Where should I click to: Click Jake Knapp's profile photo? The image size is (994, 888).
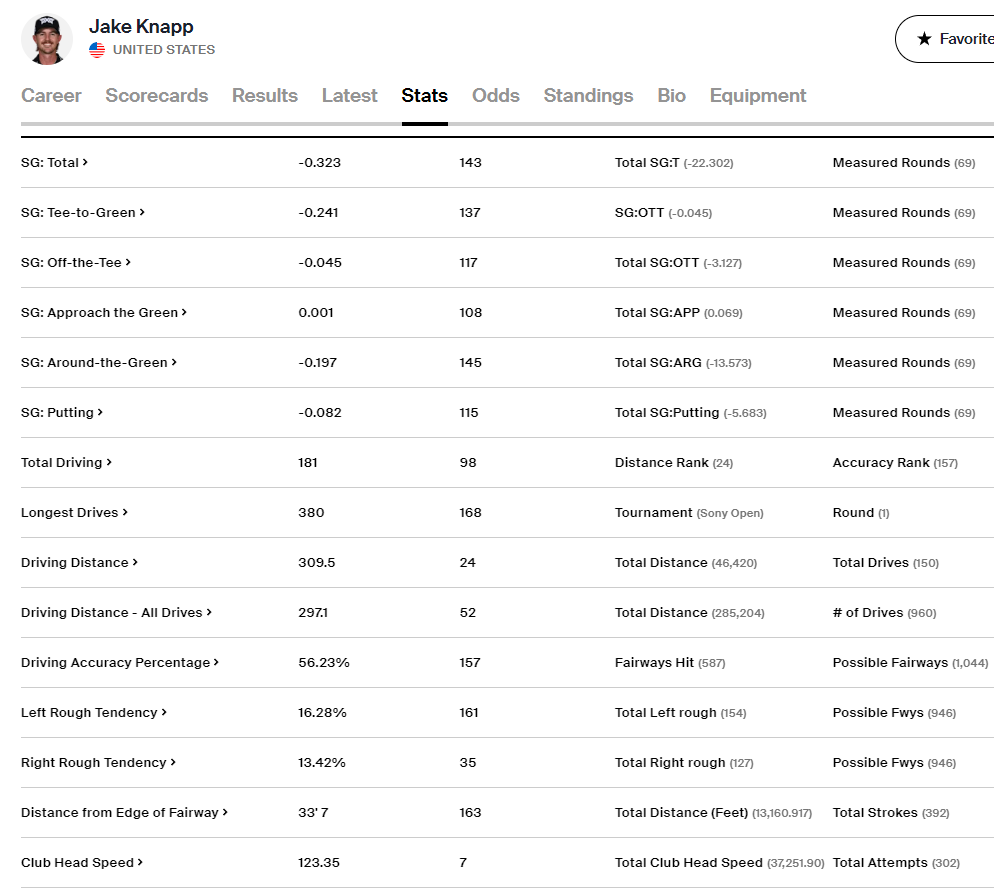click(47, 39)
